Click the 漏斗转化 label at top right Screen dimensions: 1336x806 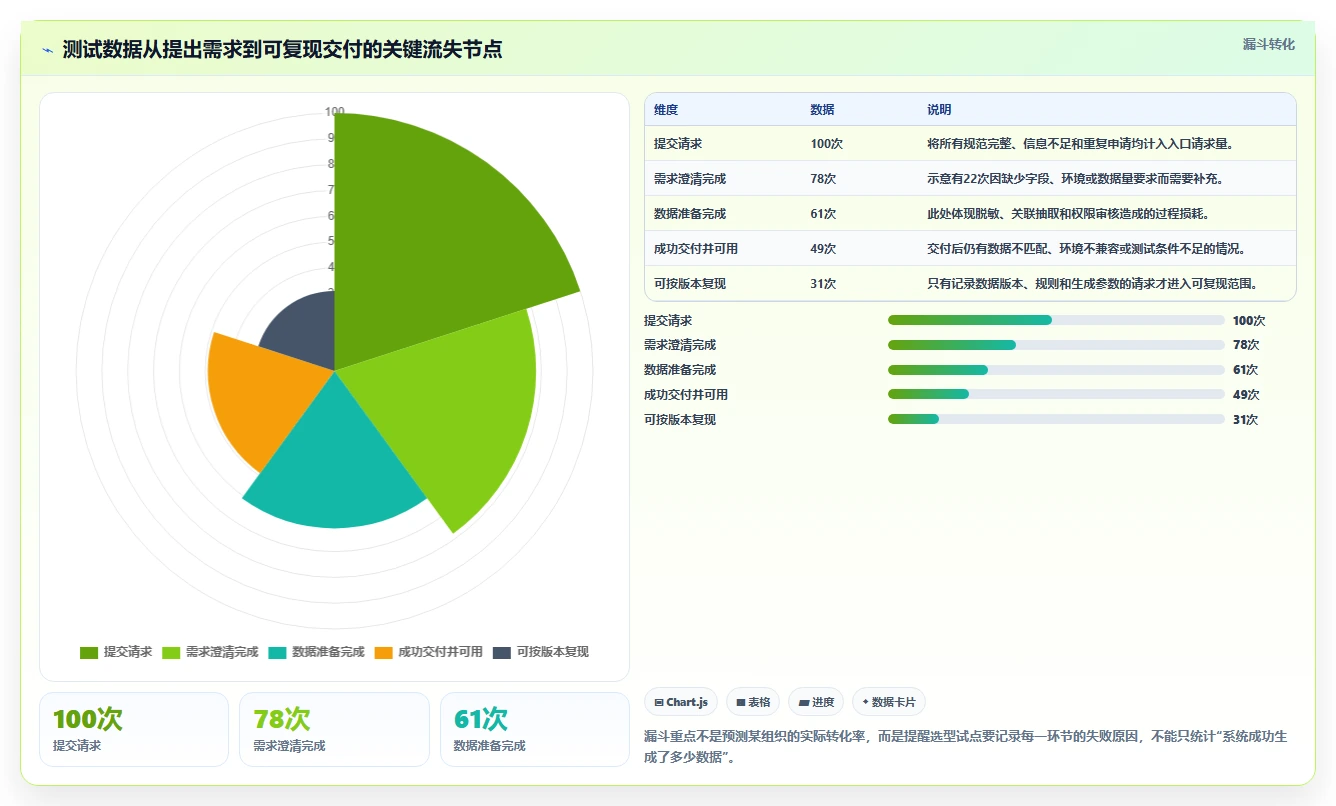[x=1268, y=45]
